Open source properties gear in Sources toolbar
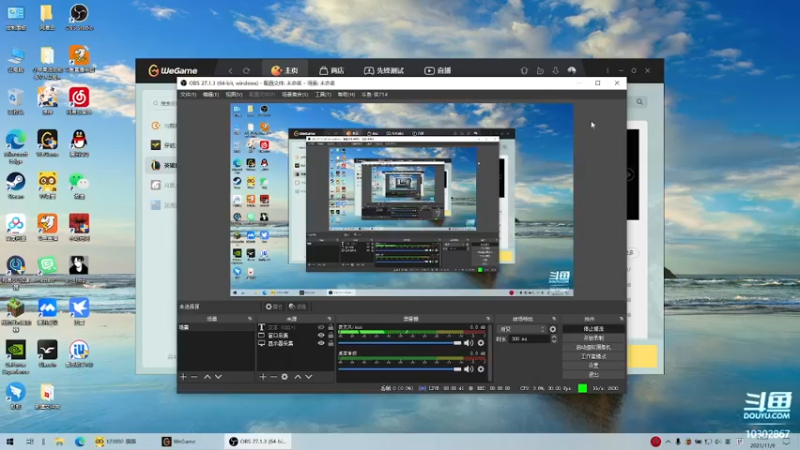 (x=285, y=377)
